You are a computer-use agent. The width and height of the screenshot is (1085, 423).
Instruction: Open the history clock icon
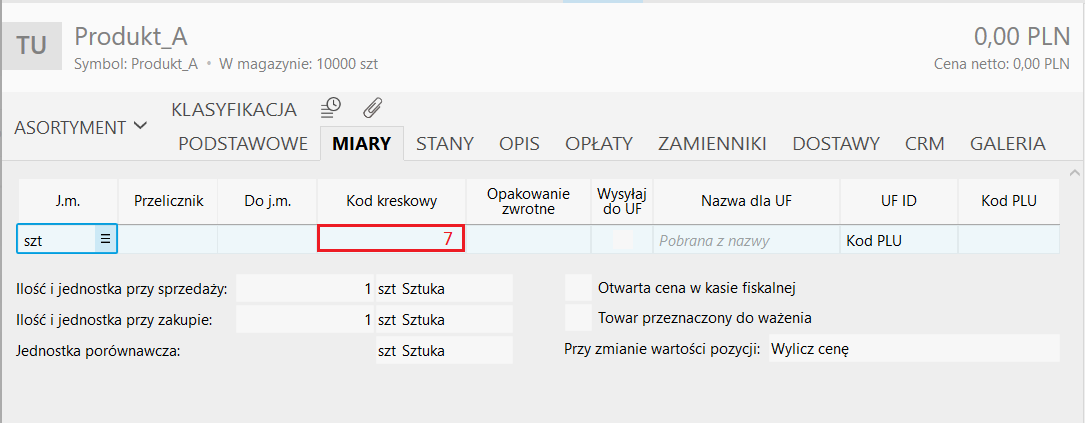pyautogui.click(x=330, y=107)
